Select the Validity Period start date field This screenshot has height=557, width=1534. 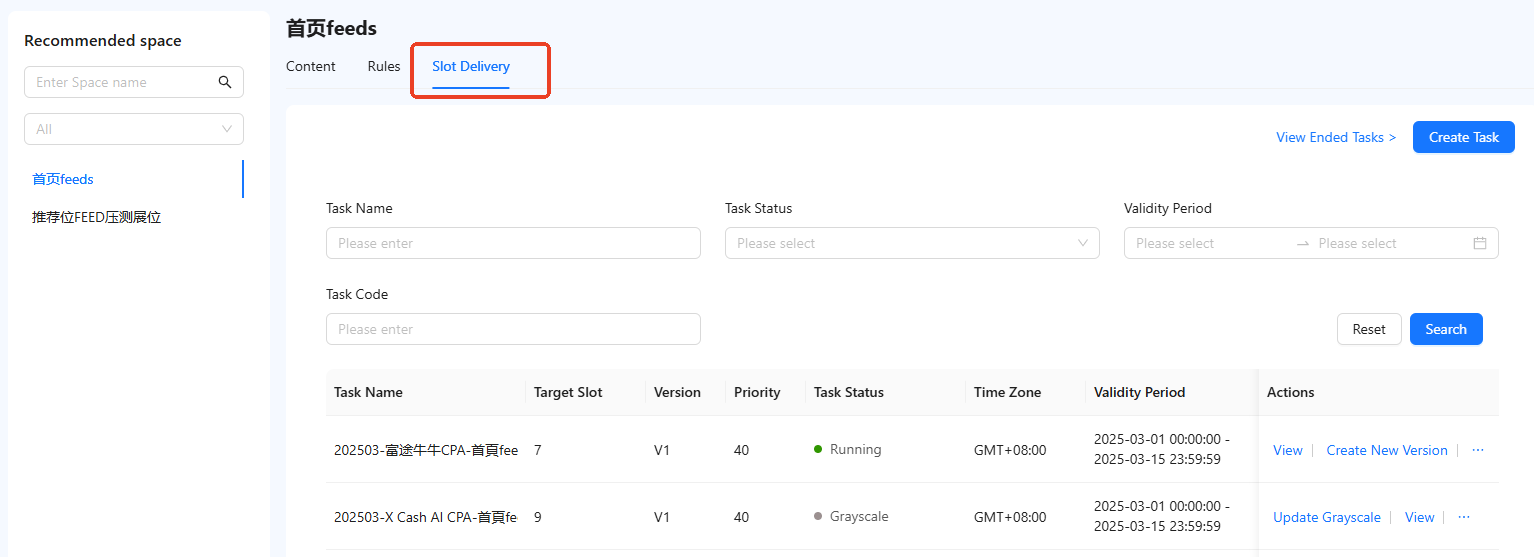coord(1208,243)
